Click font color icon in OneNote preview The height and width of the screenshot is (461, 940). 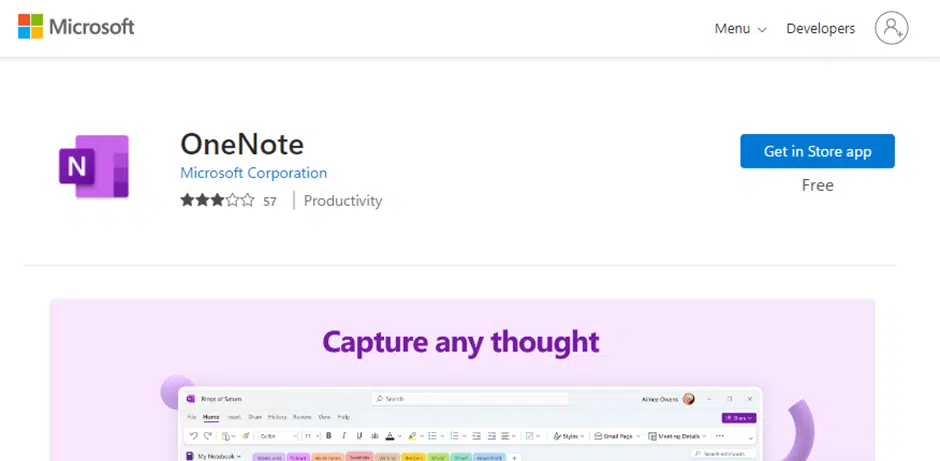390,436
